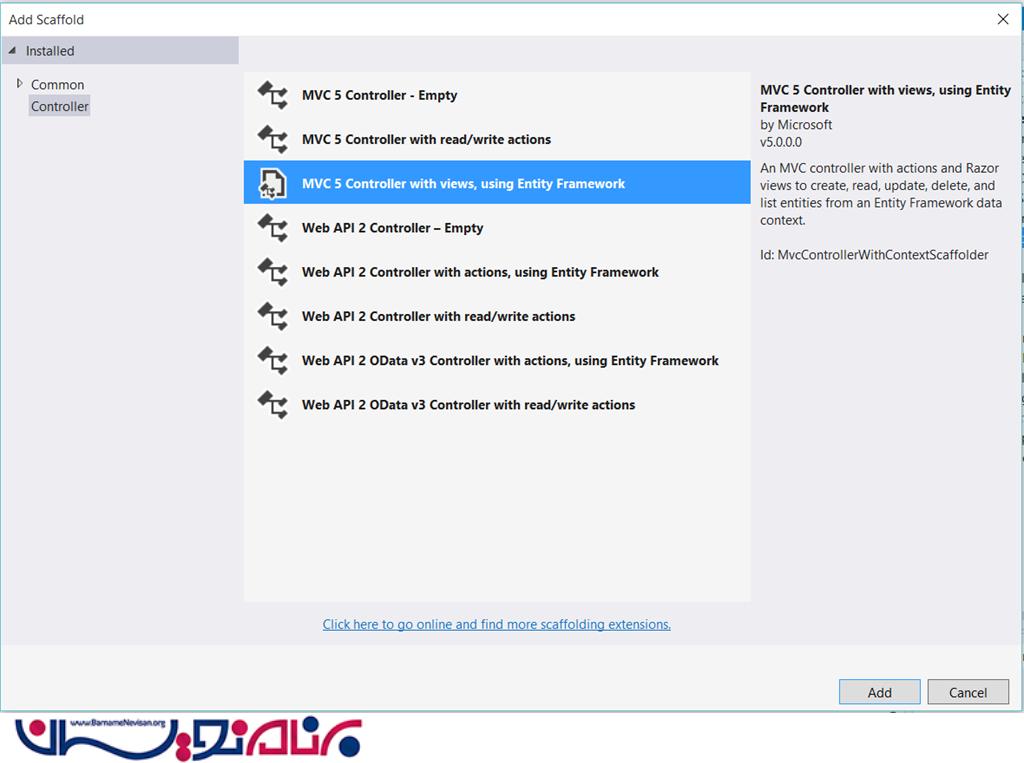Click icon for Web API 2 Controller with read/write actions
This screenshot has width=1024, height=763.
click(x=272, y=316)
